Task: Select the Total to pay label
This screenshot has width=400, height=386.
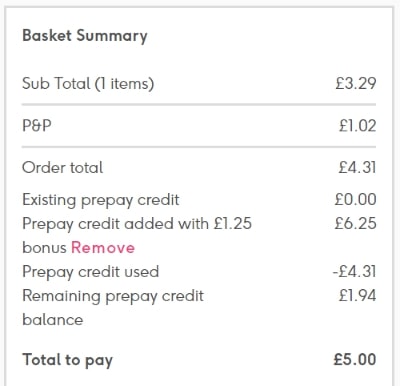Action: click(68, 360)
